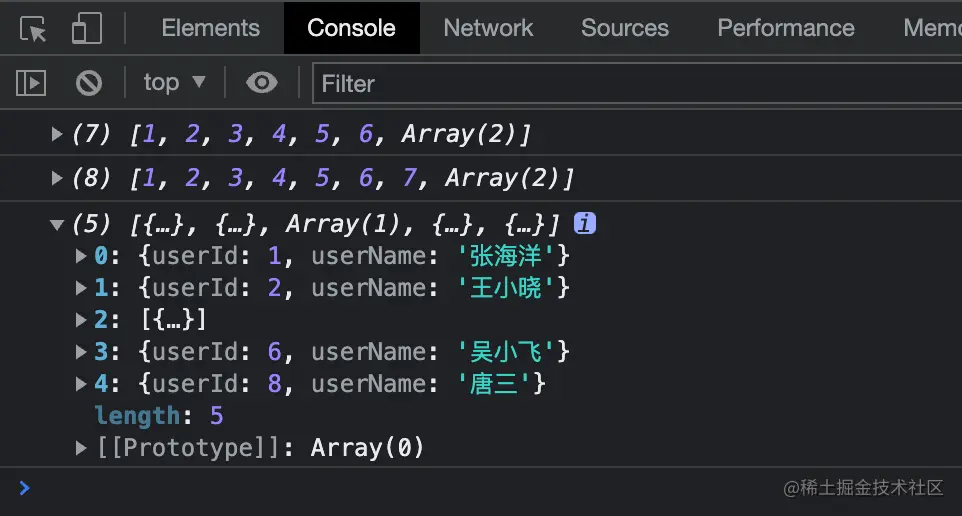Click the Console filter input field
The image size is (962, 516).
(636, 84)
